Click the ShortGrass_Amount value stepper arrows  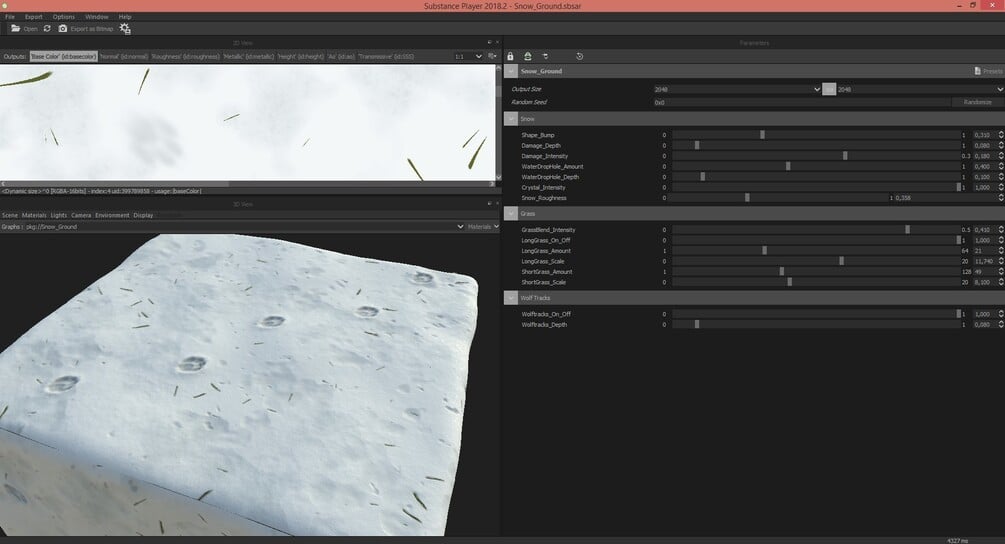click(1001, 272)
